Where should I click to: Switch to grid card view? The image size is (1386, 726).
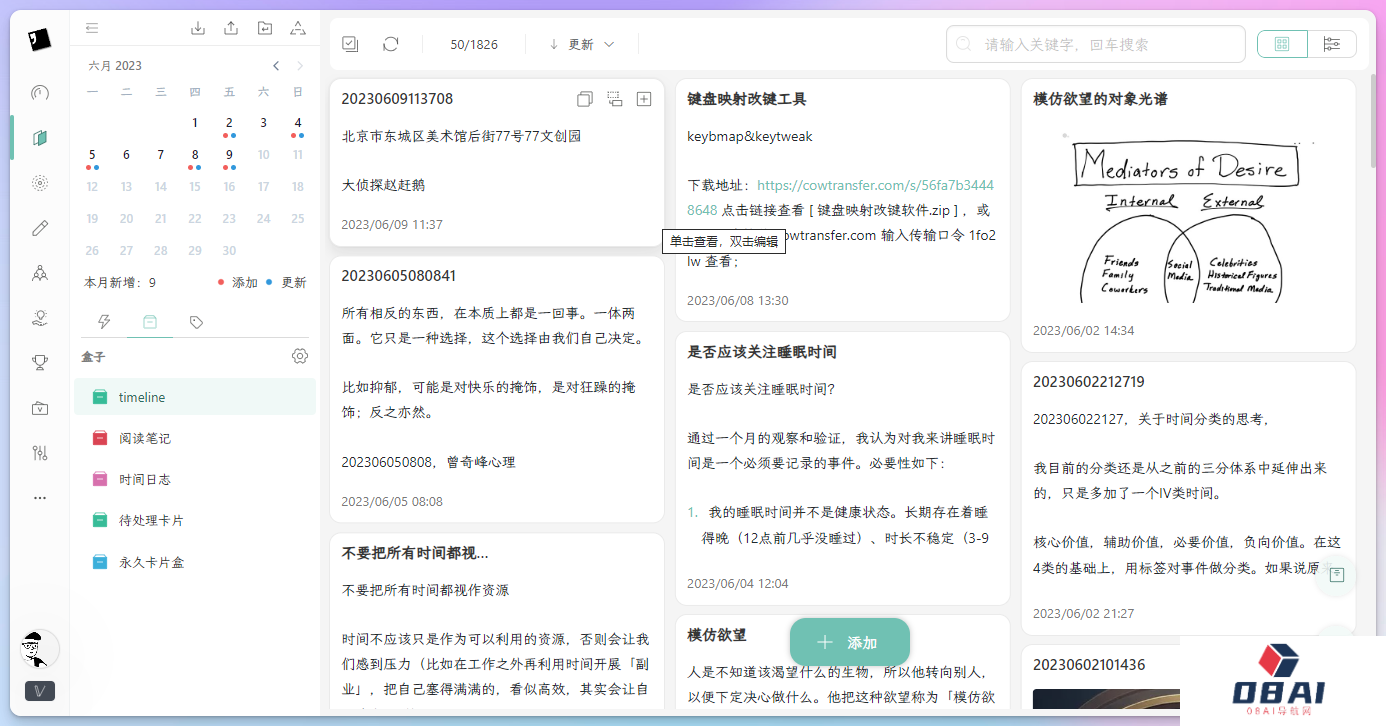coord(1282,44)
